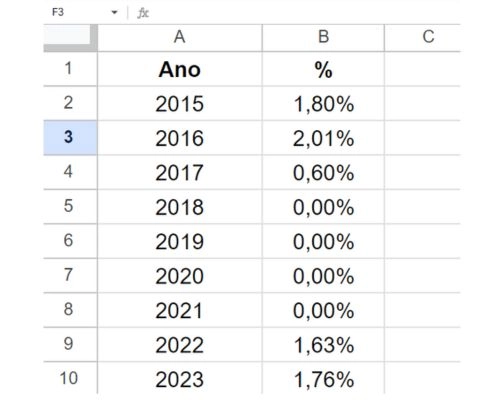Select row 10 header
Viewport: 500px width, 400px height.
pos(70,378)
